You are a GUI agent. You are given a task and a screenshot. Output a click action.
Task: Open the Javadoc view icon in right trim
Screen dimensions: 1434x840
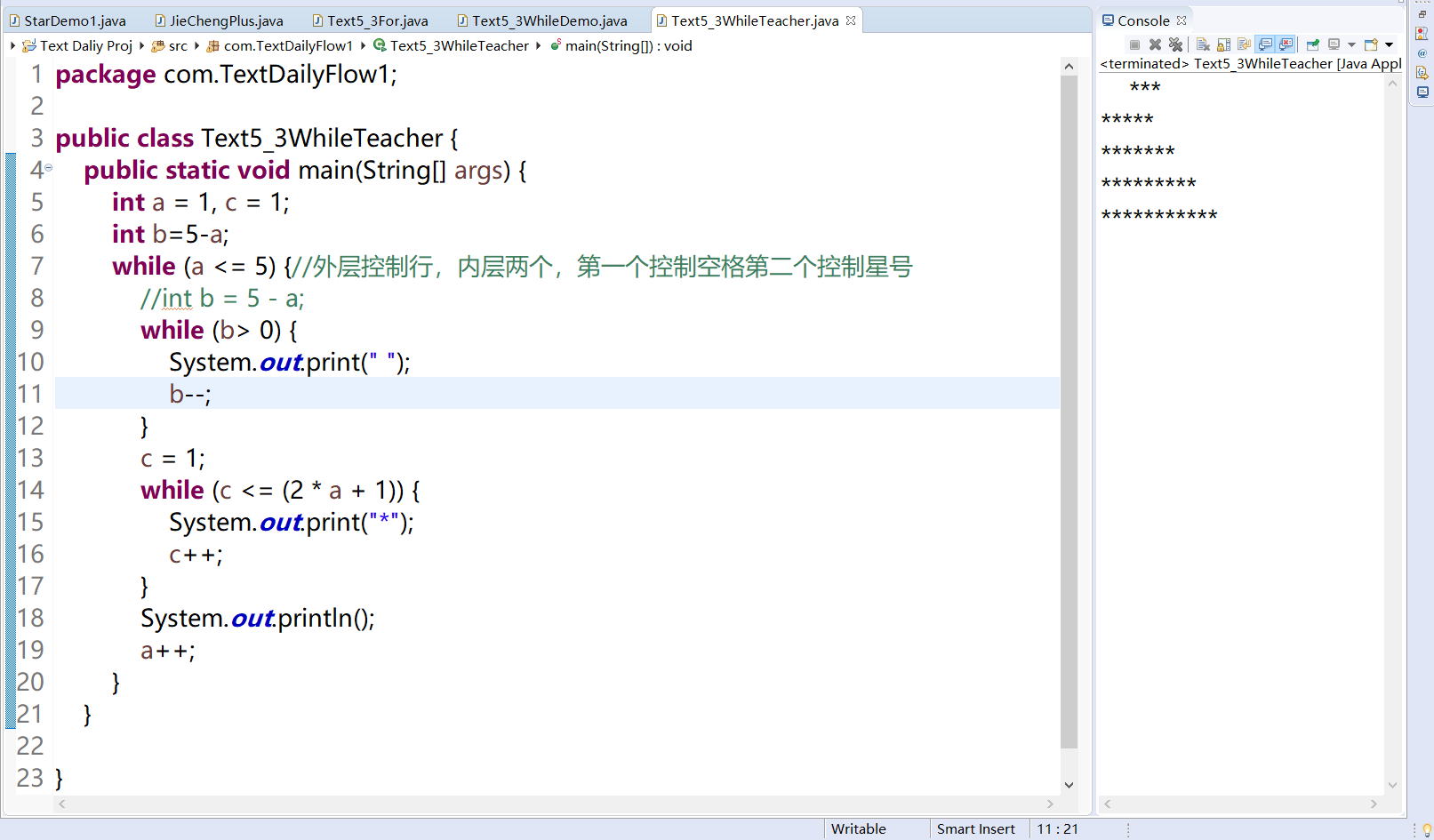click(x=1422, y=53)
